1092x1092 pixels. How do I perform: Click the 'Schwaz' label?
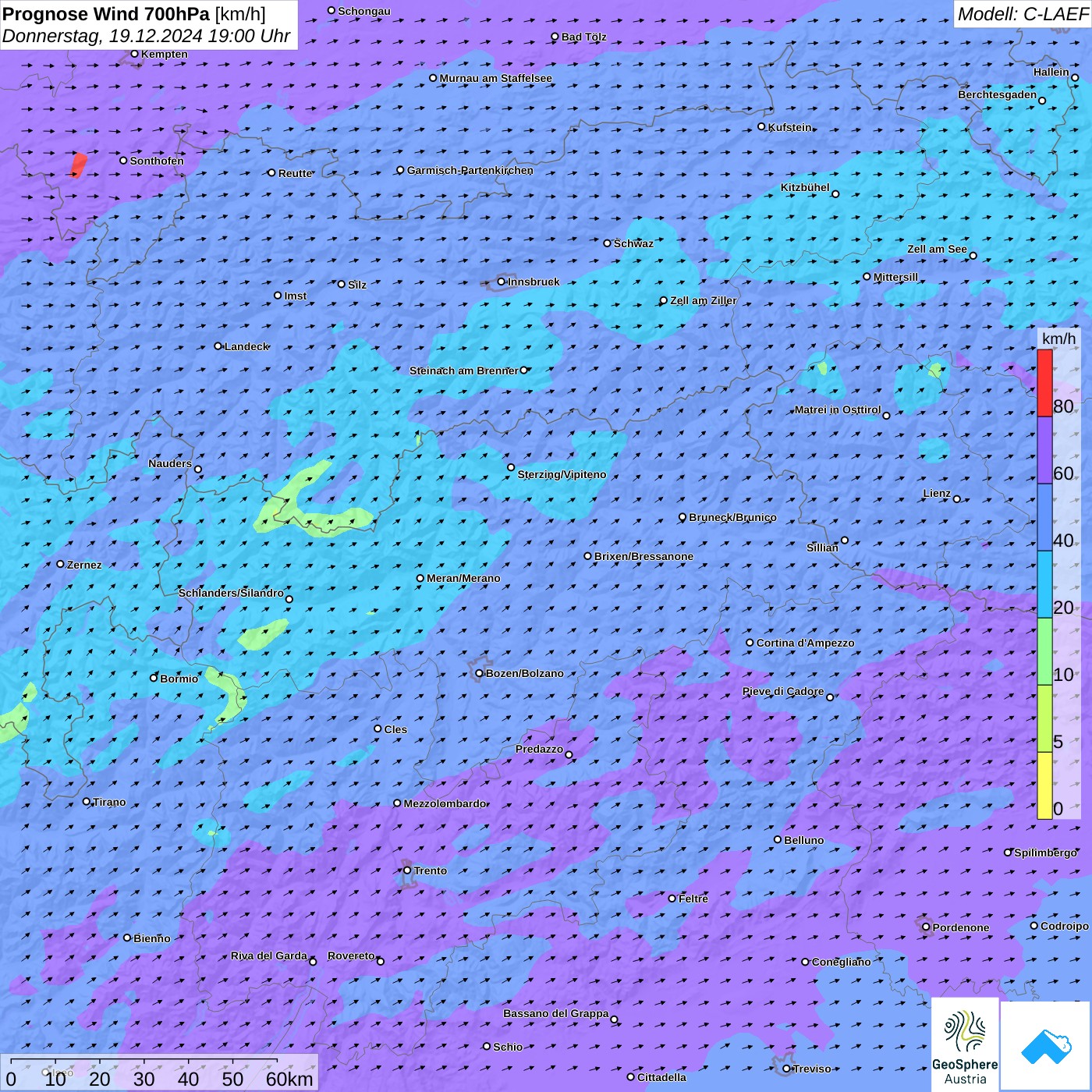click(633, 243)
